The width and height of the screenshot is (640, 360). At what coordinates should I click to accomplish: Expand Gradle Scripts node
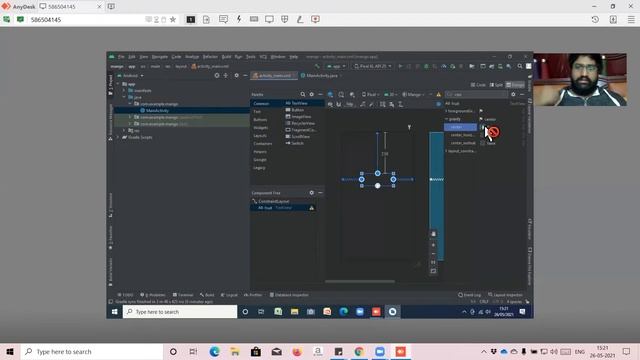point(118,137)
